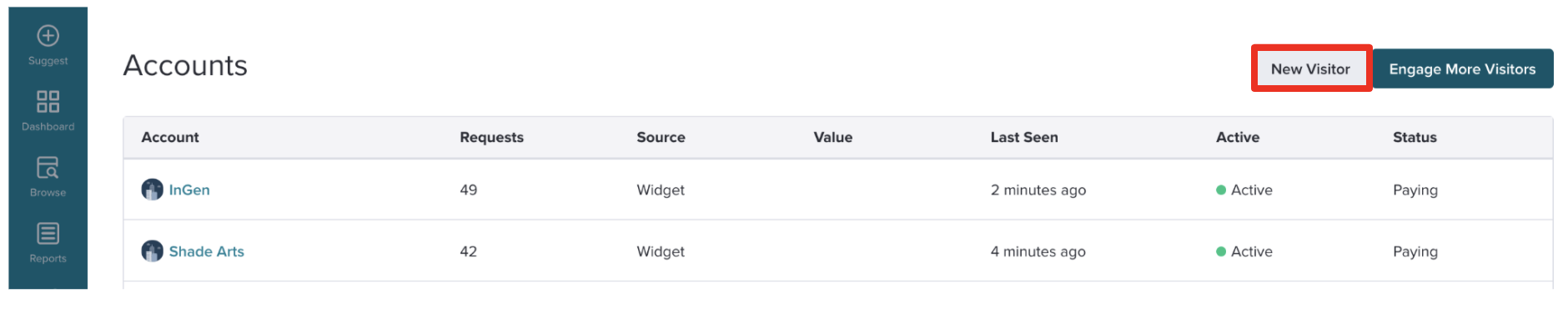This screenshot has width=1568, height=314.
Task: Open the Reports icon in sidebar
Action: point(48,234)
